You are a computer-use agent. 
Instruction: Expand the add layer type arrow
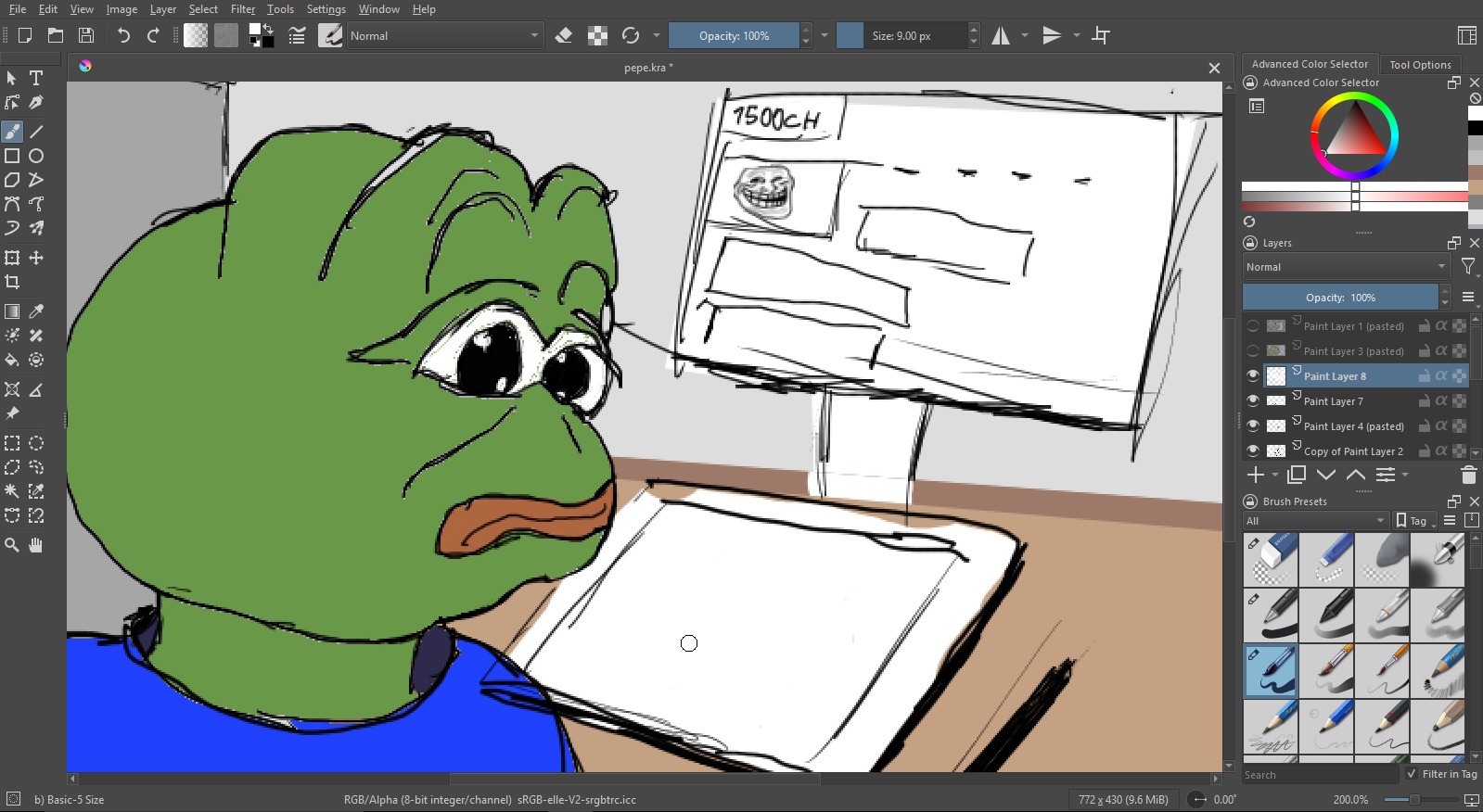pos(1275,475)
